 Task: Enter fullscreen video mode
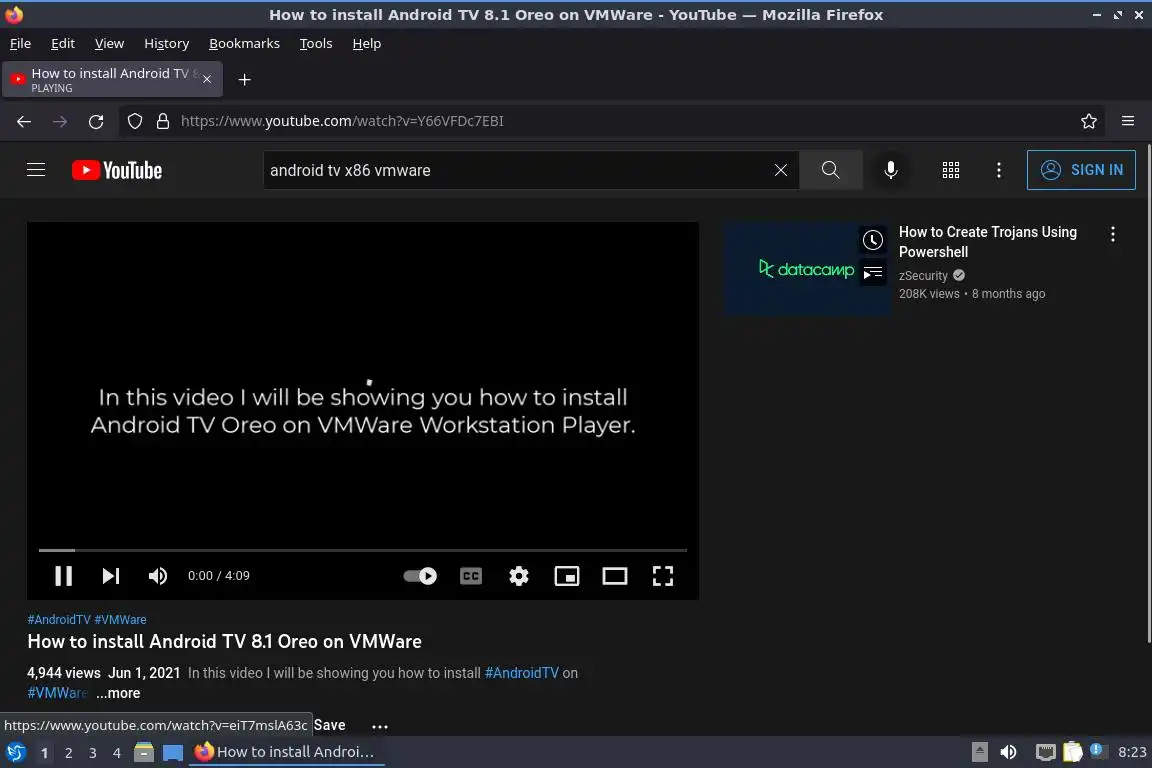pos(663,576)
